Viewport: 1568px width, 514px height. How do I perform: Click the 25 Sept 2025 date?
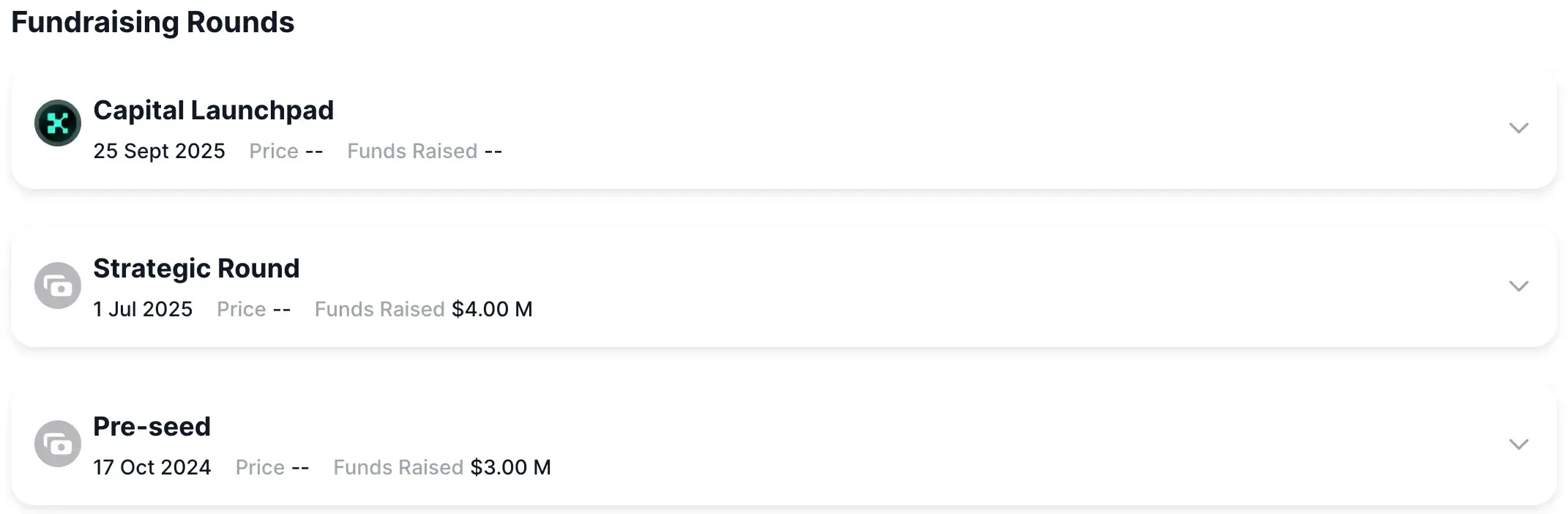pyautogui.click(x=159, y=151)
